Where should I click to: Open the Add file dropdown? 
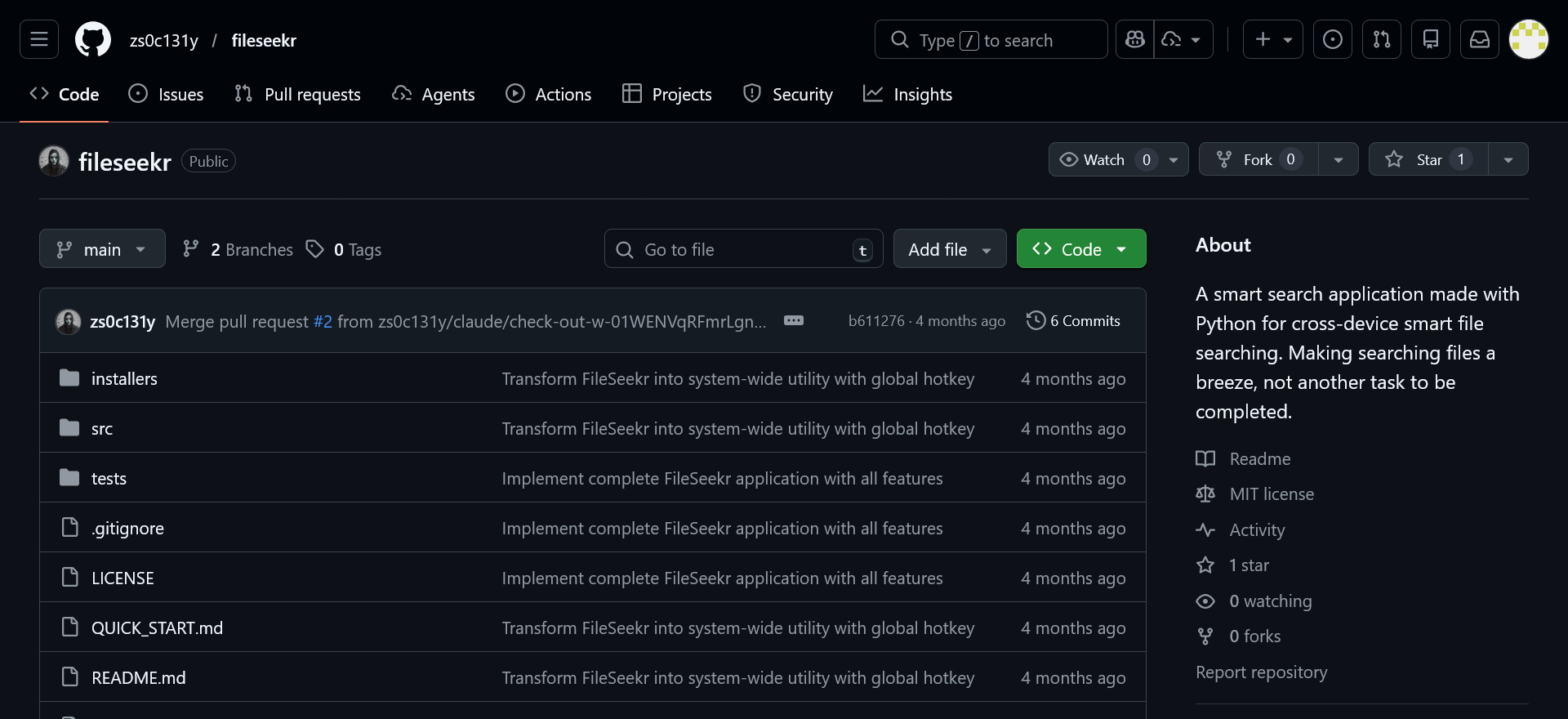point(949,249)
